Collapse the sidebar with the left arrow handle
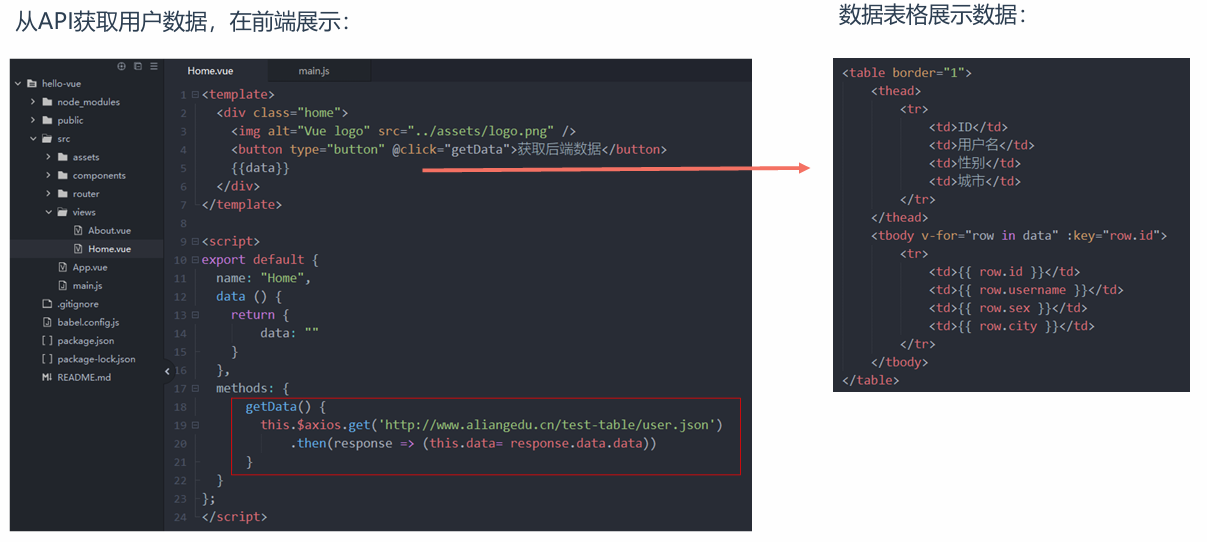 (x=168, y=370)
